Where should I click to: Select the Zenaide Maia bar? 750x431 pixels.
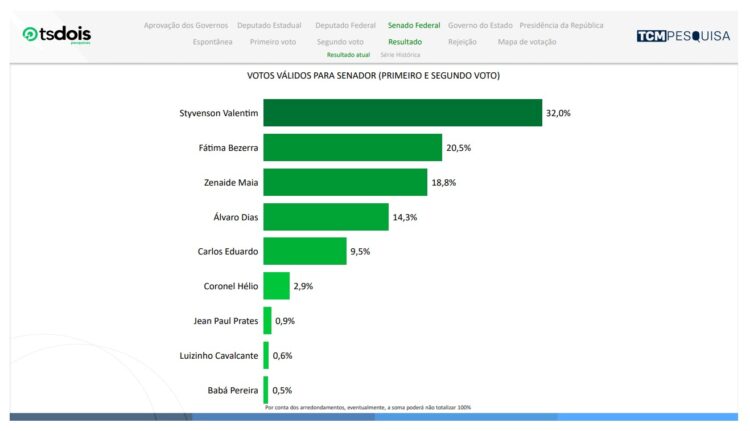[345, 182]
